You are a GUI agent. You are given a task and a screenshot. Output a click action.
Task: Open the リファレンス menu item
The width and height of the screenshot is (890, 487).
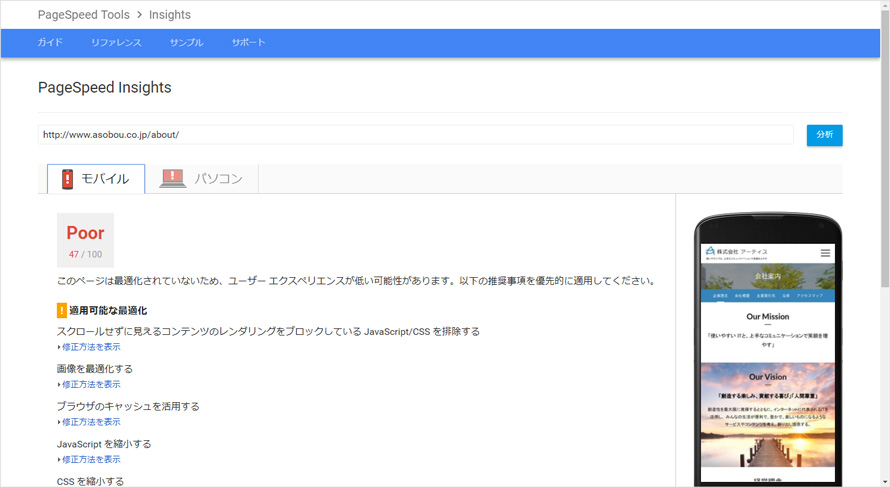tap(116, 43)
